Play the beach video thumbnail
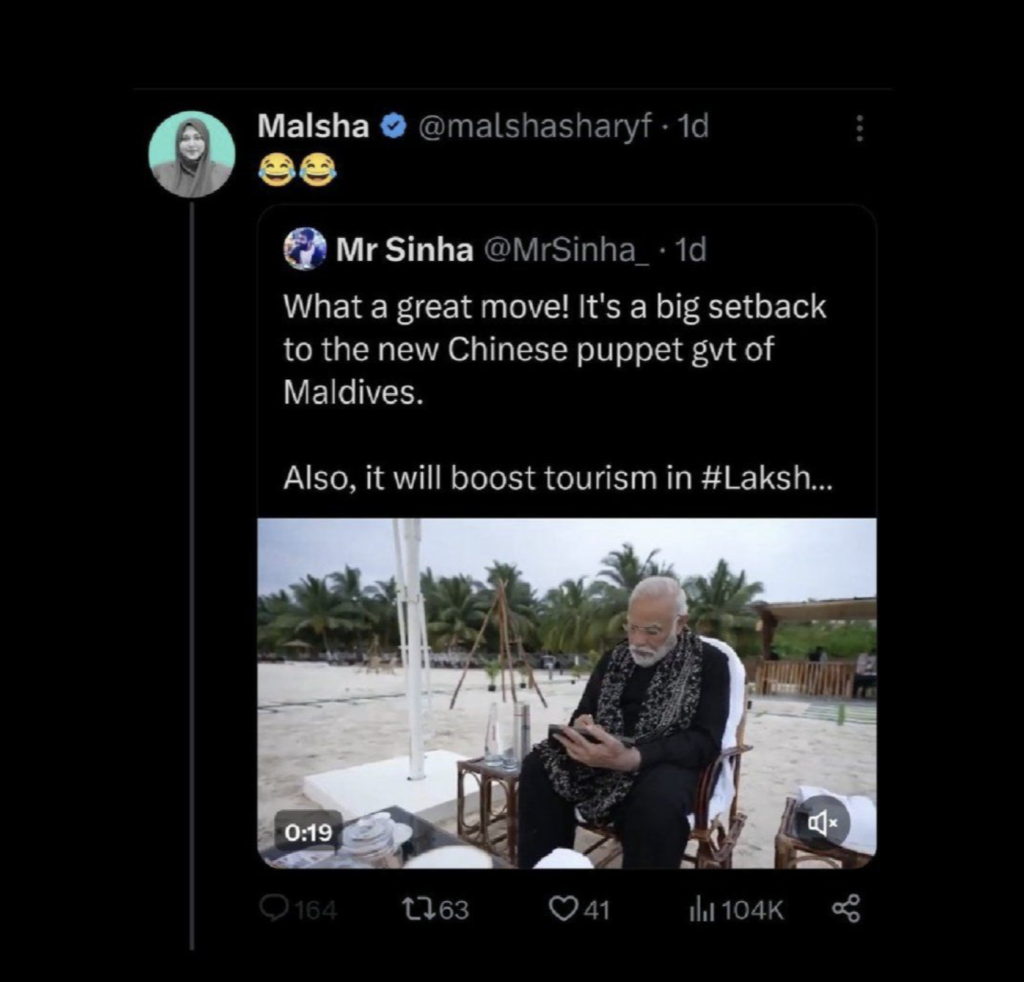 coord(567,690)
